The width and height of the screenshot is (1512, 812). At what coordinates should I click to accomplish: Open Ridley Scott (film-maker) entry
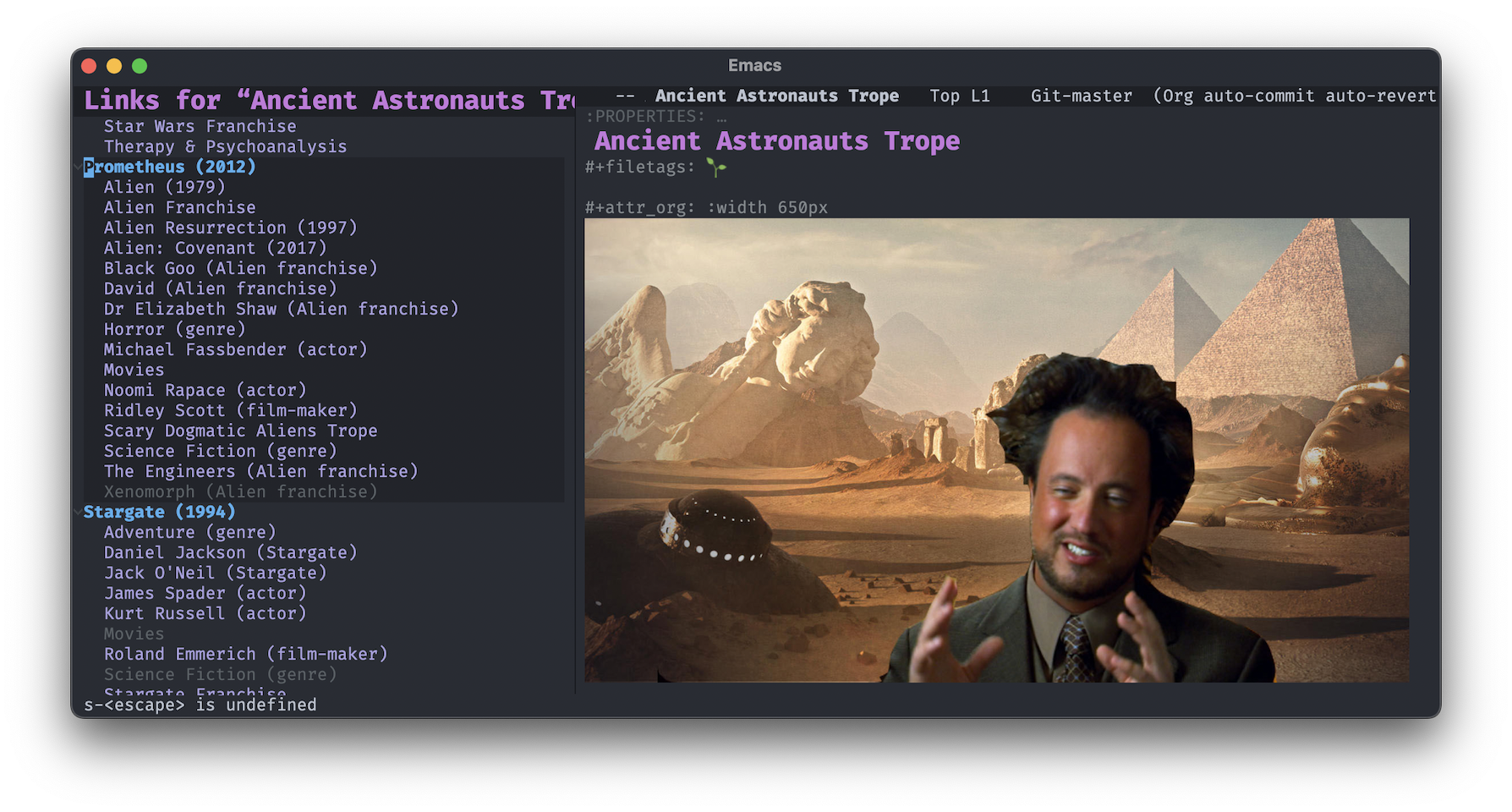[231, 410]
